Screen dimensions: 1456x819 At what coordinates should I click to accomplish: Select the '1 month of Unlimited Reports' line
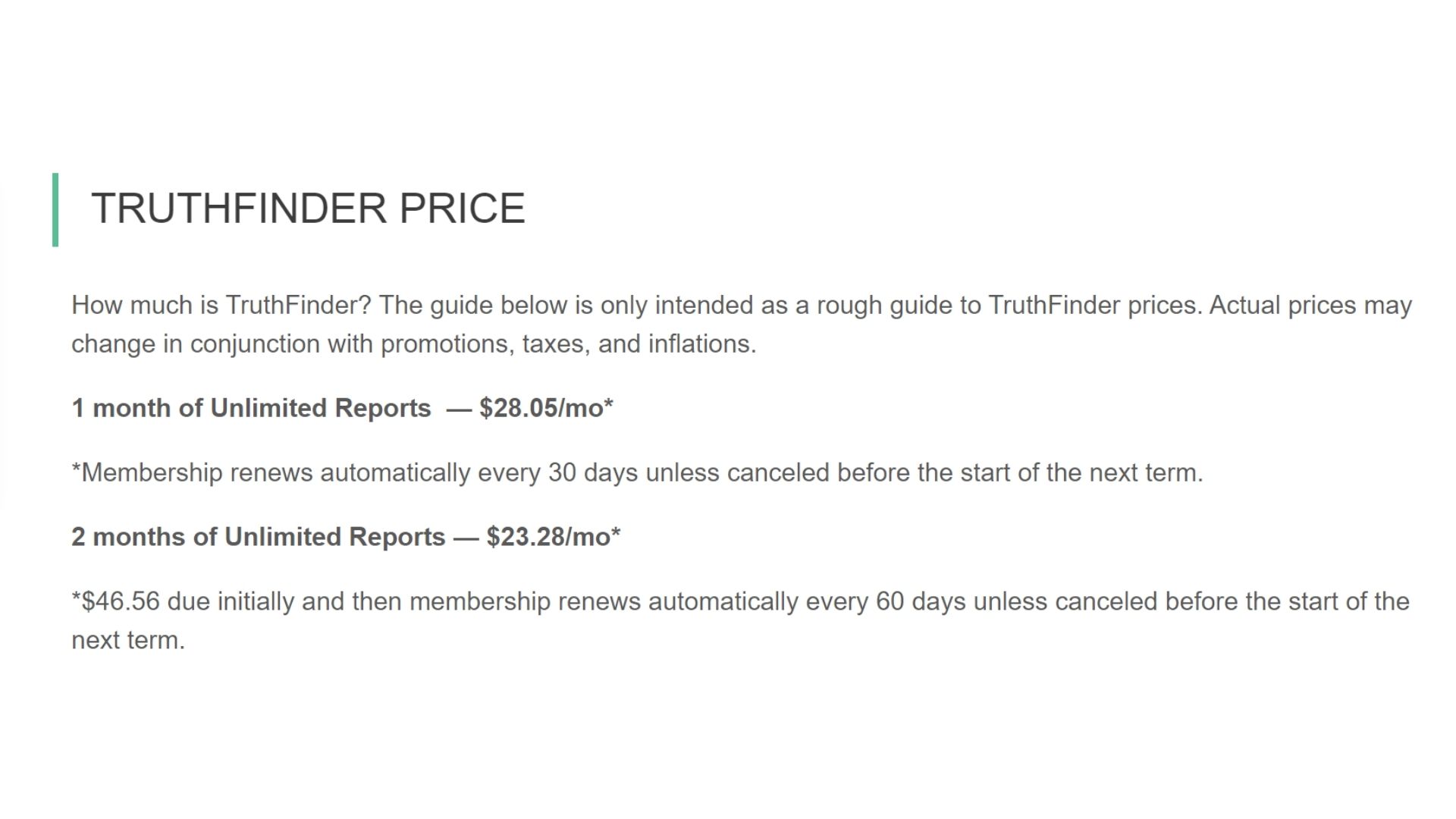point(251,408)
